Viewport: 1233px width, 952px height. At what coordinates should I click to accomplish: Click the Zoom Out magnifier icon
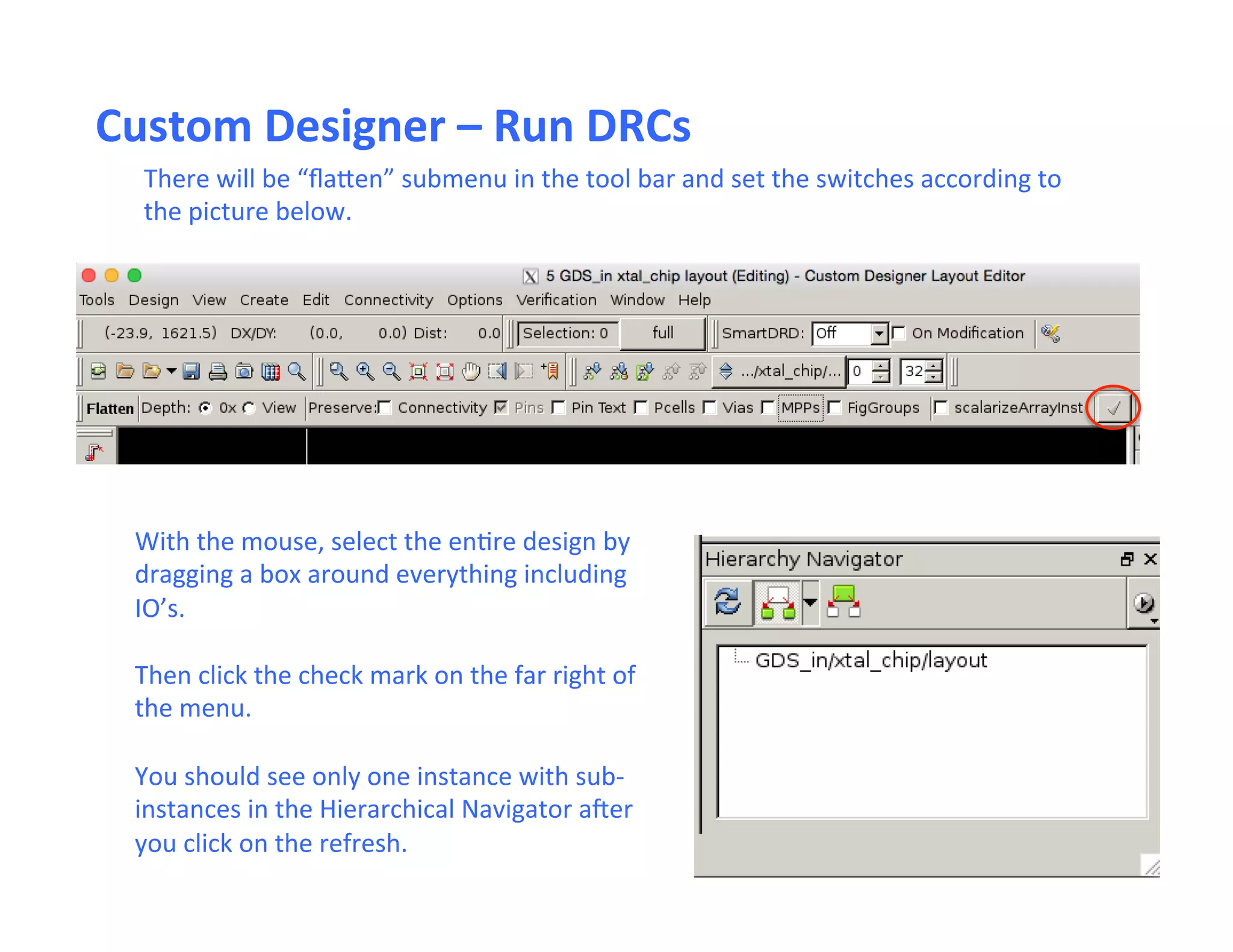[x=391, y=371]
